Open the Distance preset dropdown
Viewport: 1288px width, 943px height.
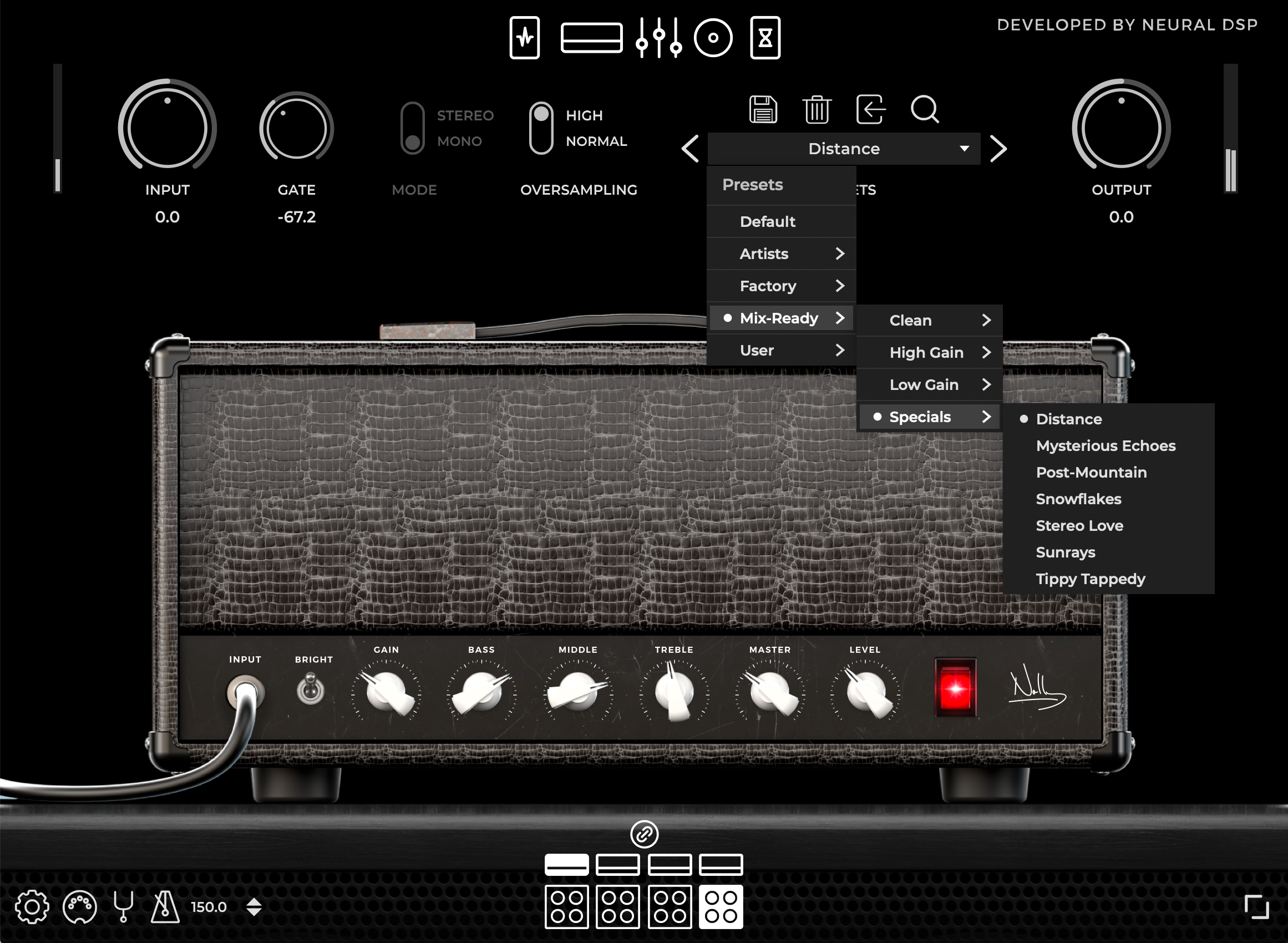click(844, 149)
